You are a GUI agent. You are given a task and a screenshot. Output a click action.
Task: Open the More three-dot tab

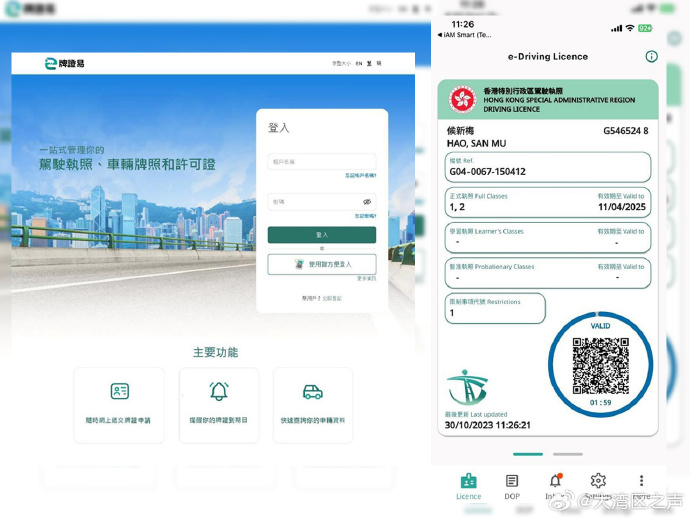642,486
